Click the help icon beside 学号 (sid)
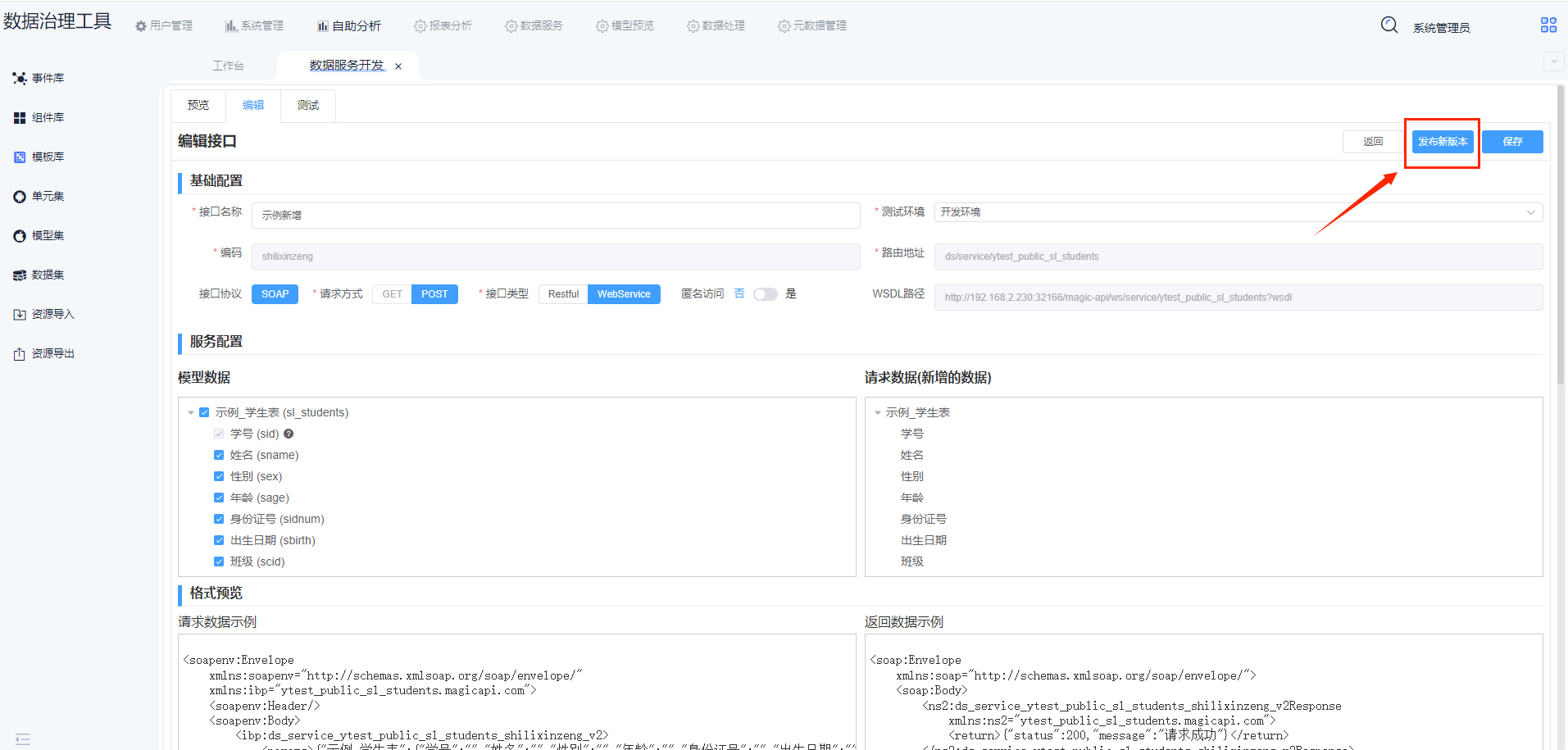Viewport: 1568px width, 750px height. [289, 434]
